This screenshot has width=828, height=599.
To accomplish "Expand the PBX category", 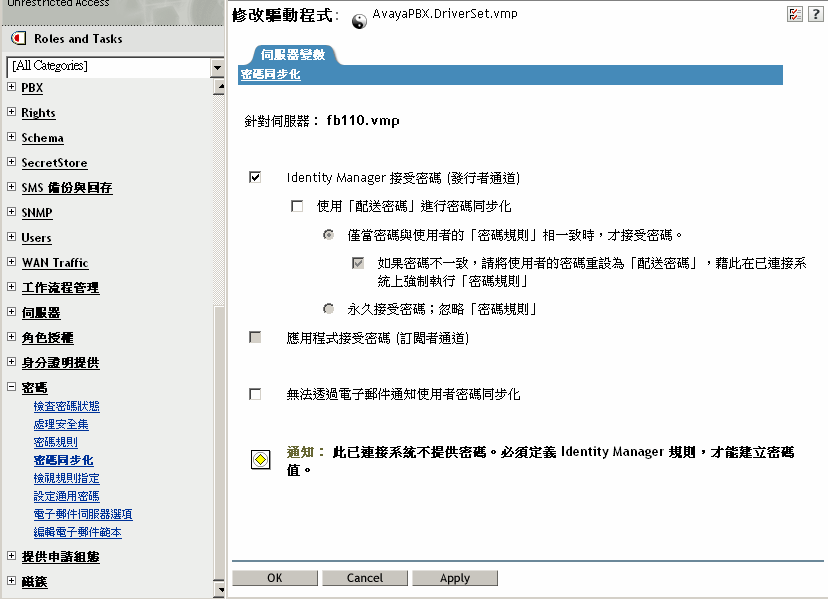I will 9,87.
